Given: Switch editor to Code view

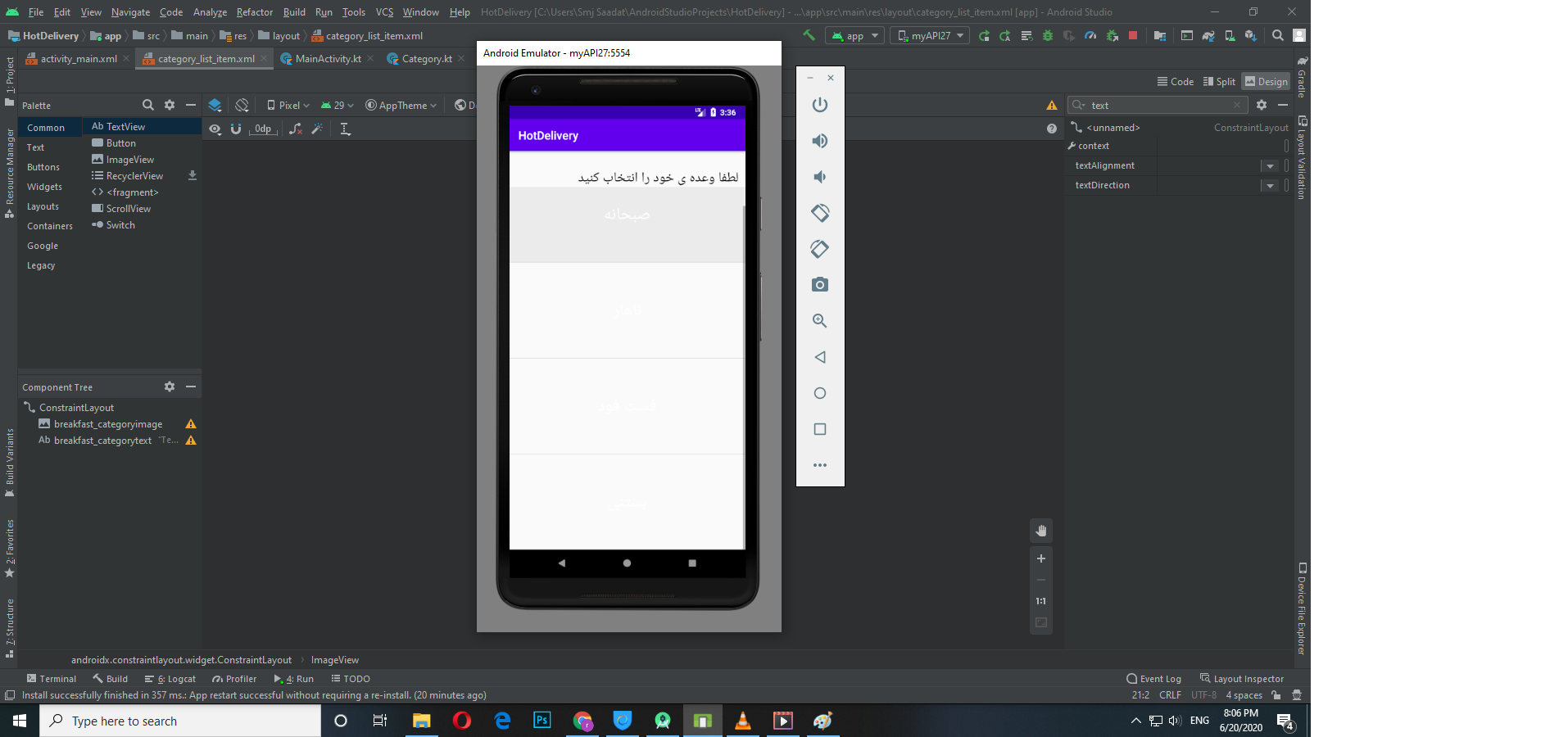Looking at the screenshot, I should tap(1176, 81).
